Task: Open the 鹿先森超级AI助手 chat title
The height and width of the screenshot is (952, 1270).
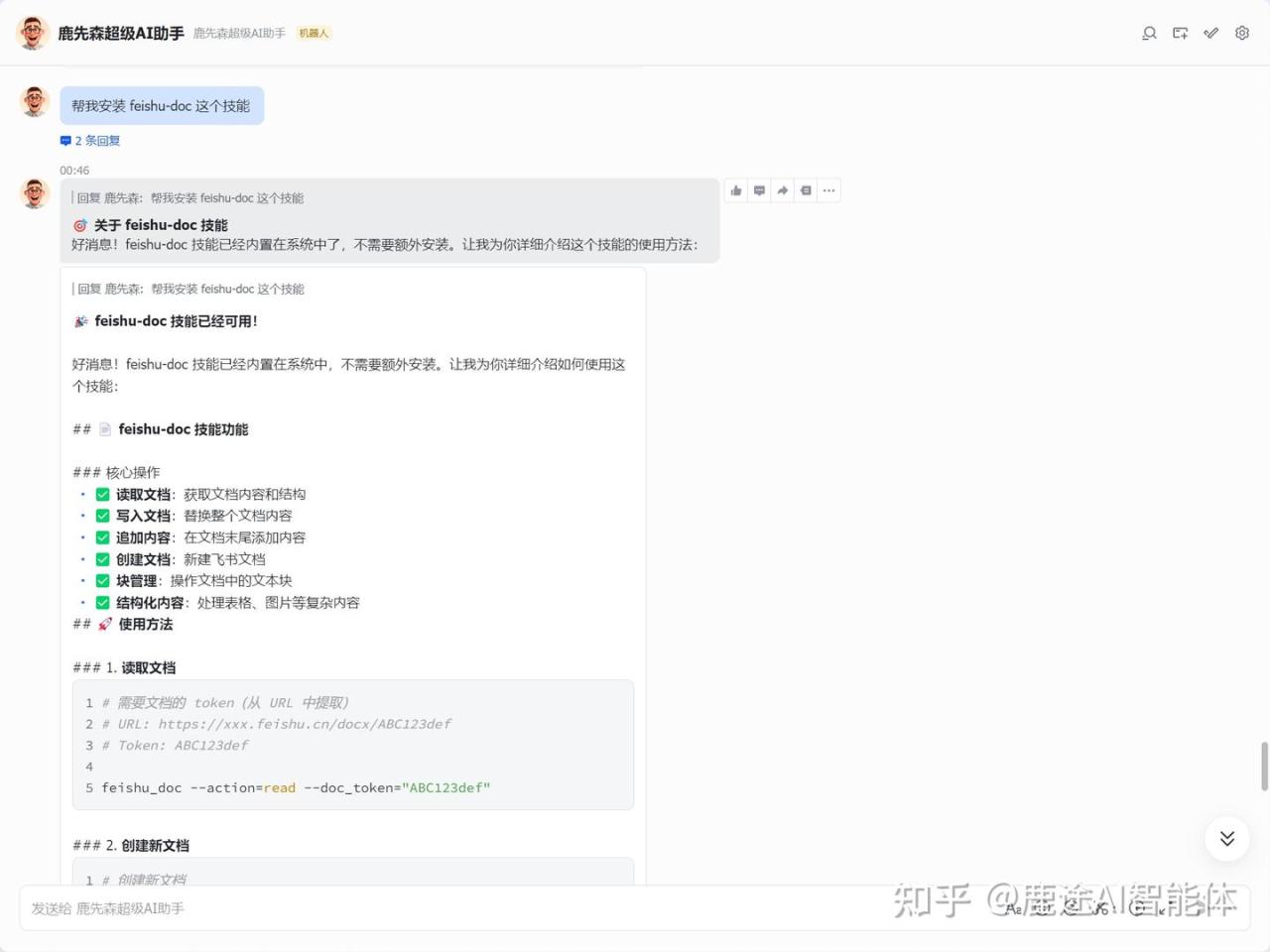Action: point(121,33)
